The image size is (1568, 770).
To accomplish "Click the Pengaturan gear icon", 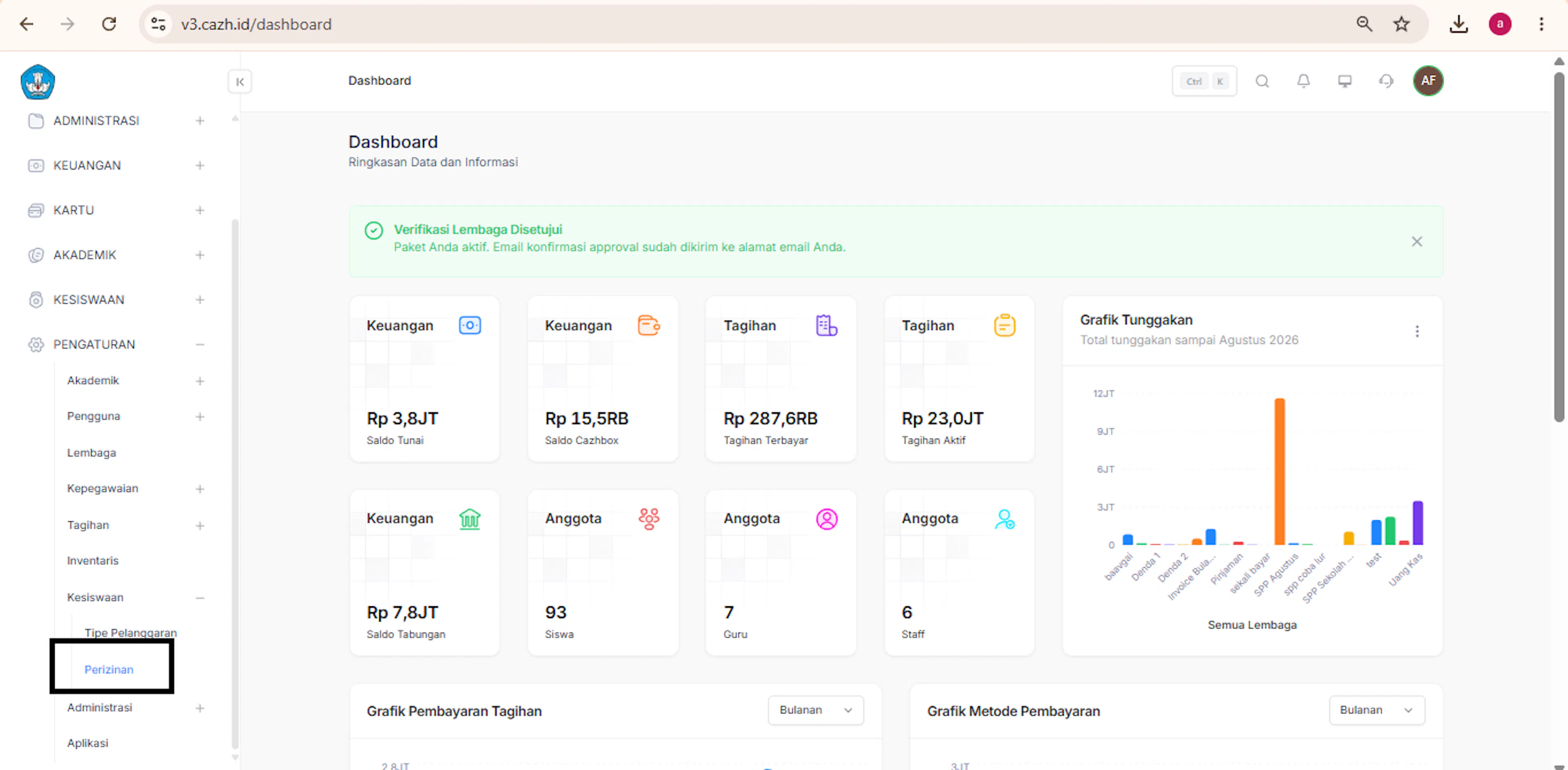I will (x=36, y=345).
